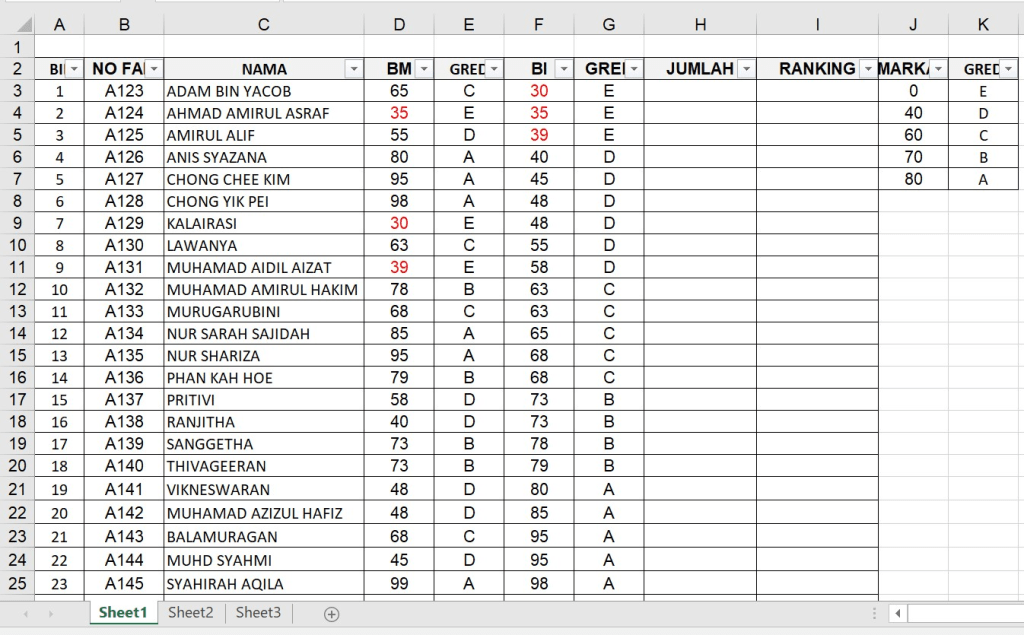Click horizontal scrollbar left arrow

click(x=898, y=614)
